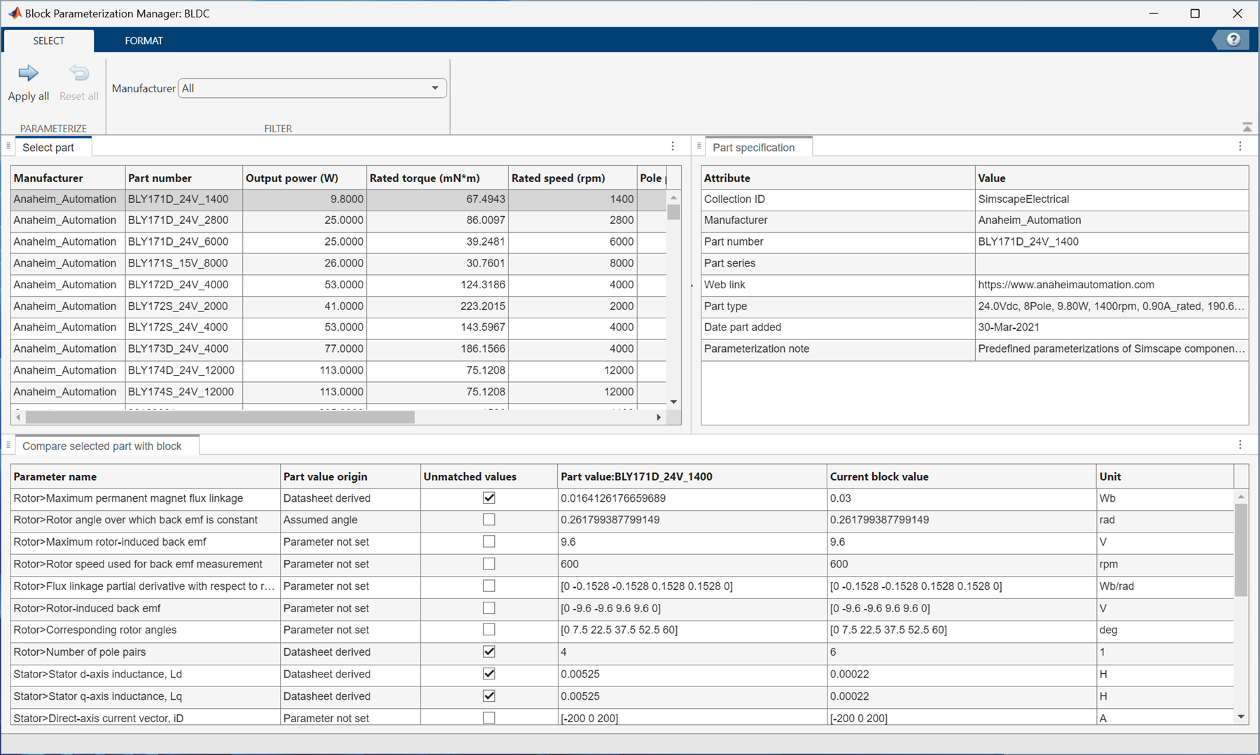1260x755 pixels.
Task: Open Part specification panel options menu
Action: pyautogui.click(x=1240, y=146)
